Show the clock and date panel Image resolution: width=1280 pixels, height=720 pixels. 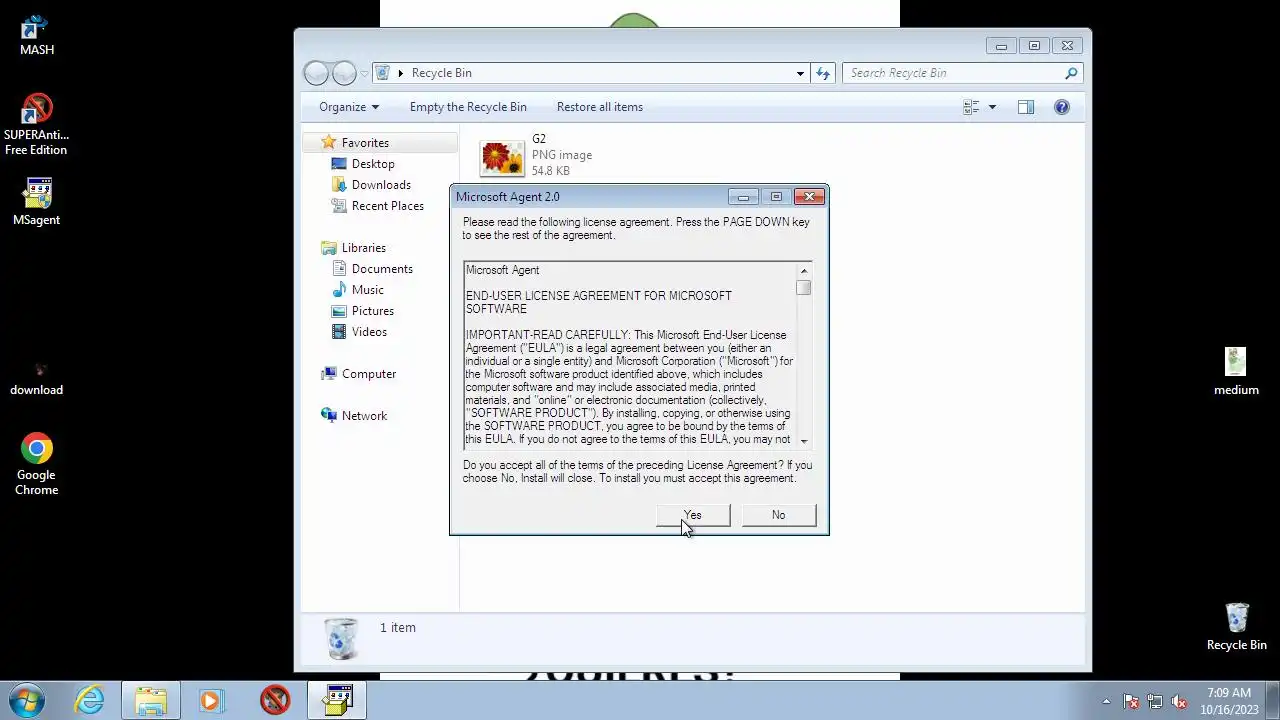pyautogui.click(x=1229, y=701)
